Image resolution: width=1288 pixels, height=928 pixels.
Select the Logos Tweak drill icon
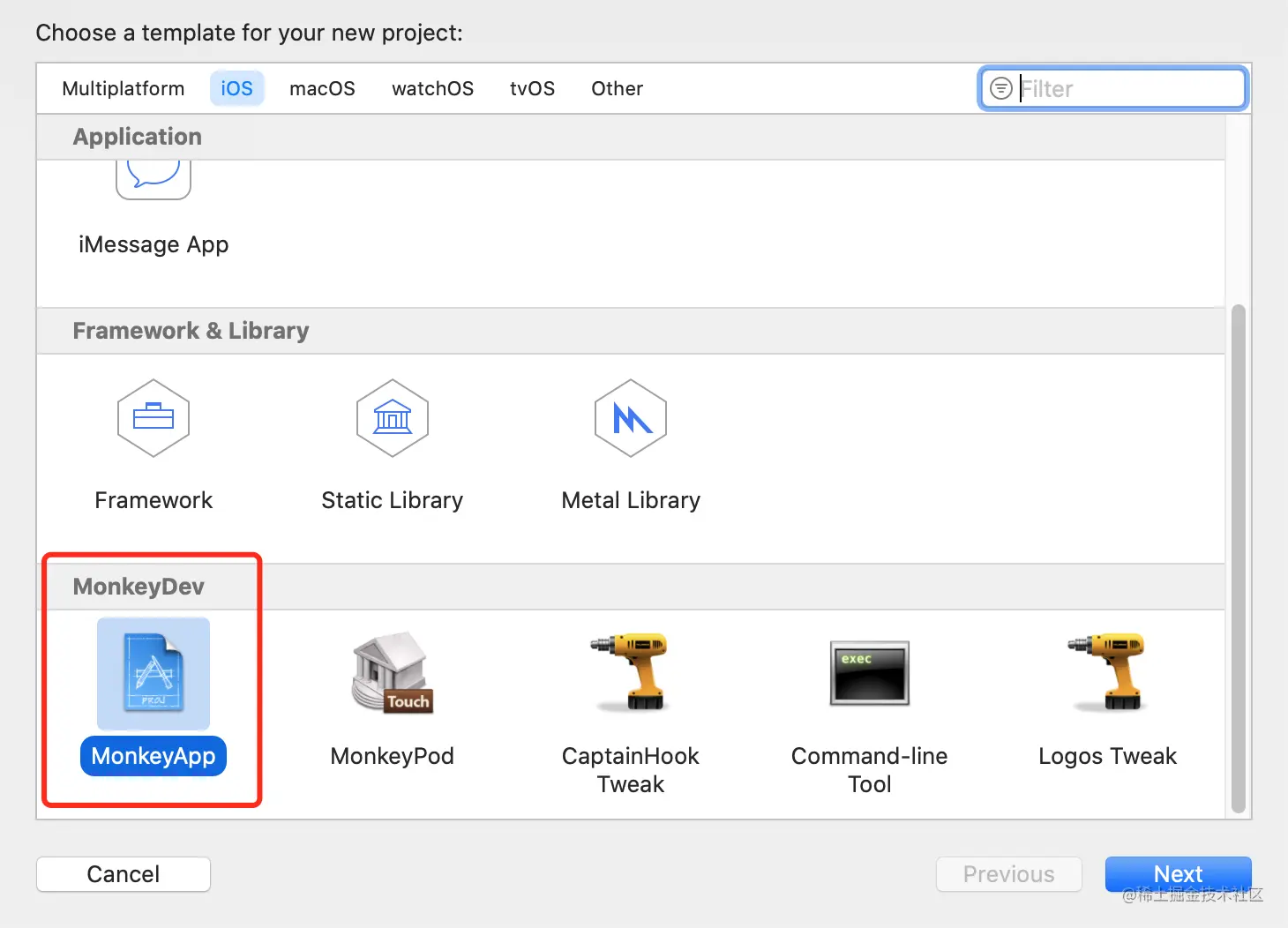click(x=1108, y=671)
